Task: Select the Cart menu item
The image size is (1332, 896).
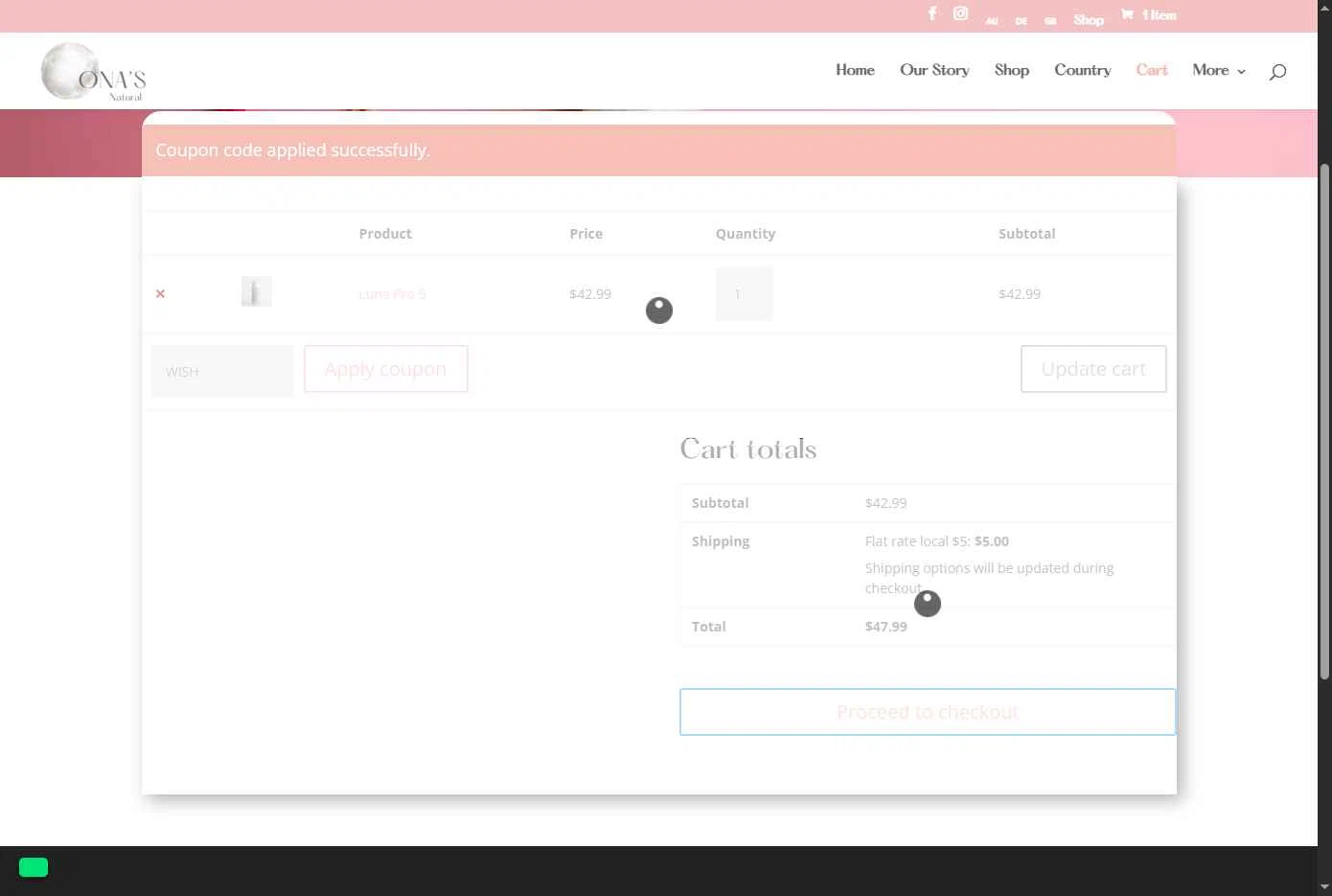Action: (x=1152, y=70)
